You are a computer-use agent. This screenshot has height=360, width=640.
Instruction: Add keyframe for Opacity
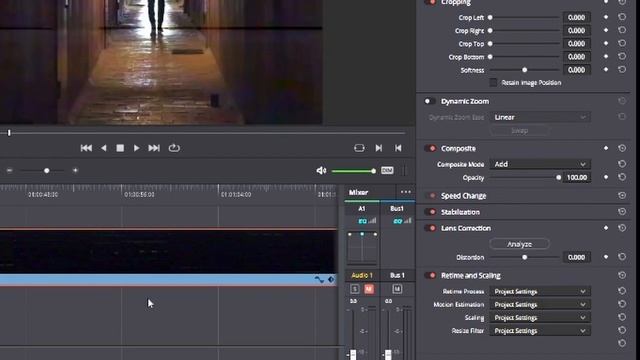coord(606,178)
